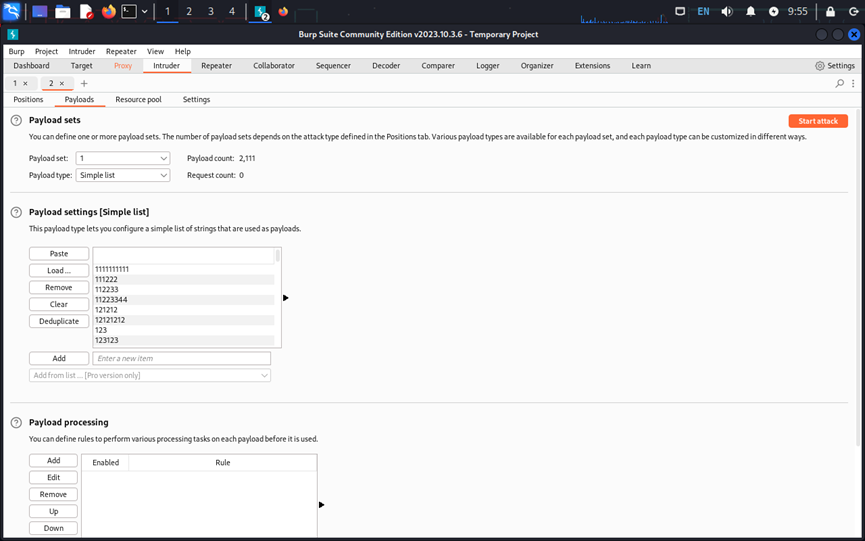865x541 pixels.
Task: Switch to the Proxy tab
Action: [x=123, y=66]
